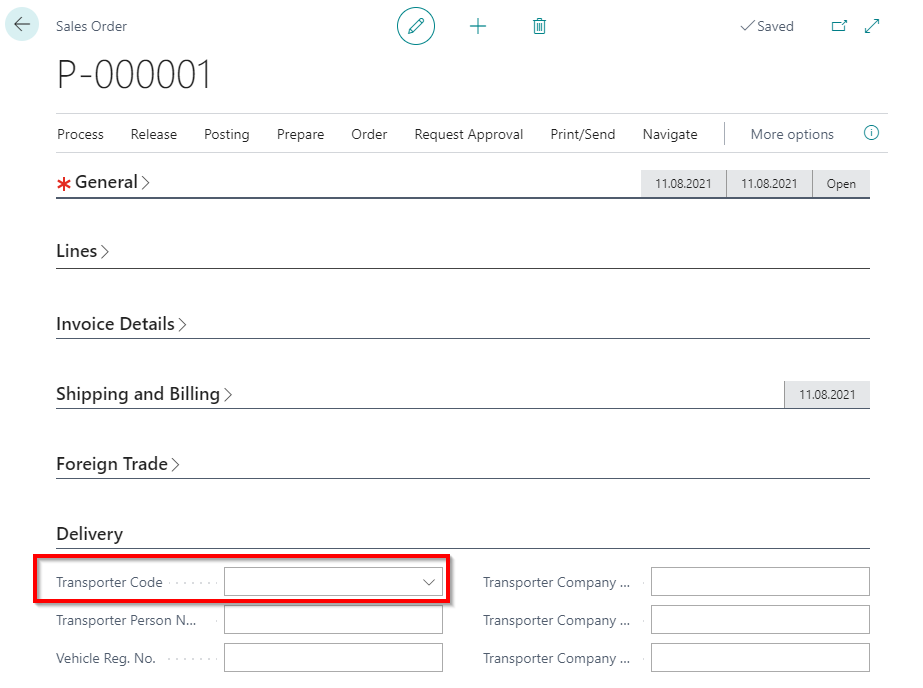Expand the Shipping and Billing section
This screenshot has height=688, width=923.
[144, 394]
